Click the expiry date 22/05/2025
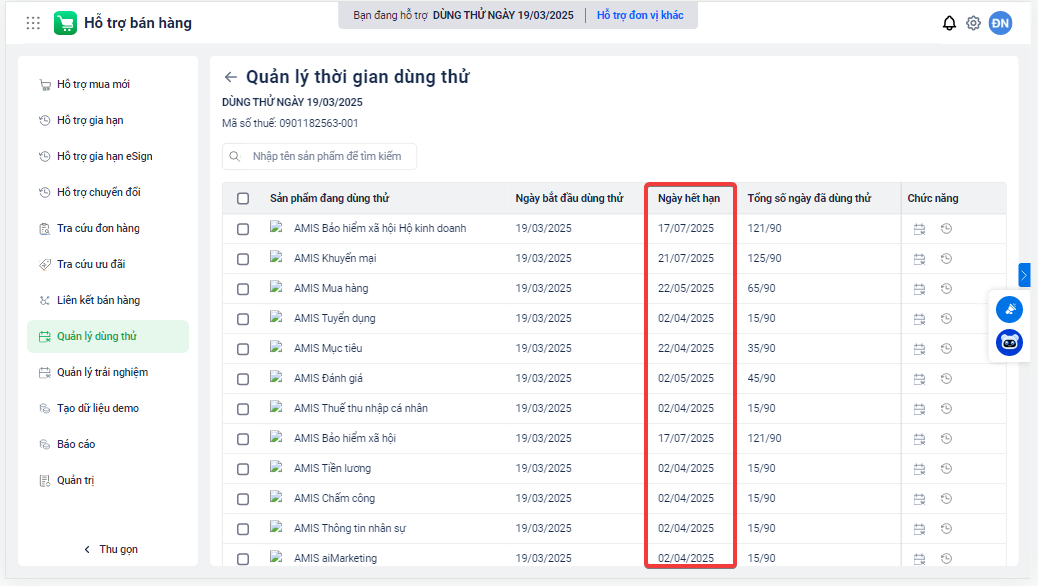The width and height of the screenshot is (1038, 586). coord(686,288)
